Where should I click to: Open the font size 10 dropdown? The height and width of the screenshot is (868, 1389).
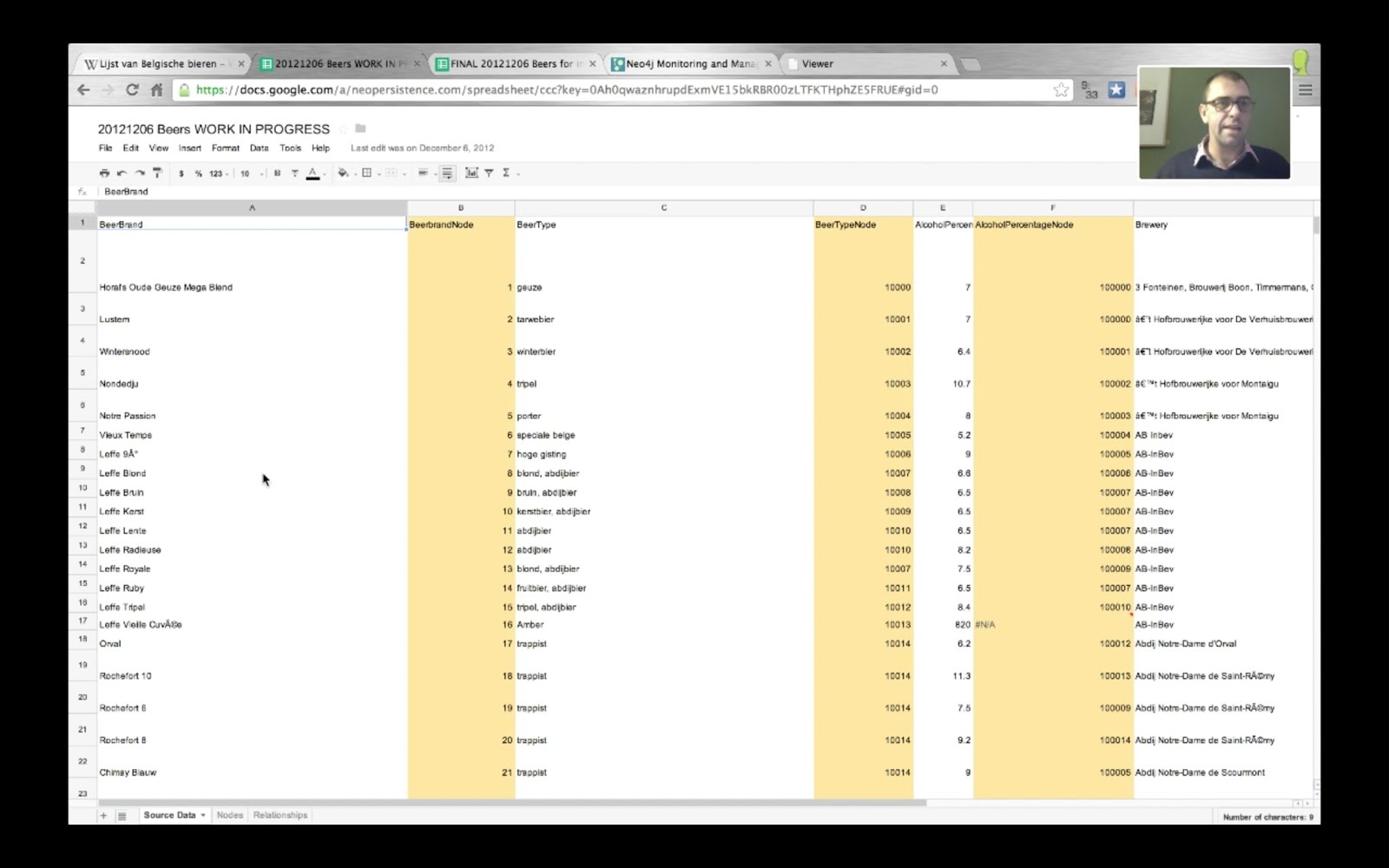click(251, 174)
